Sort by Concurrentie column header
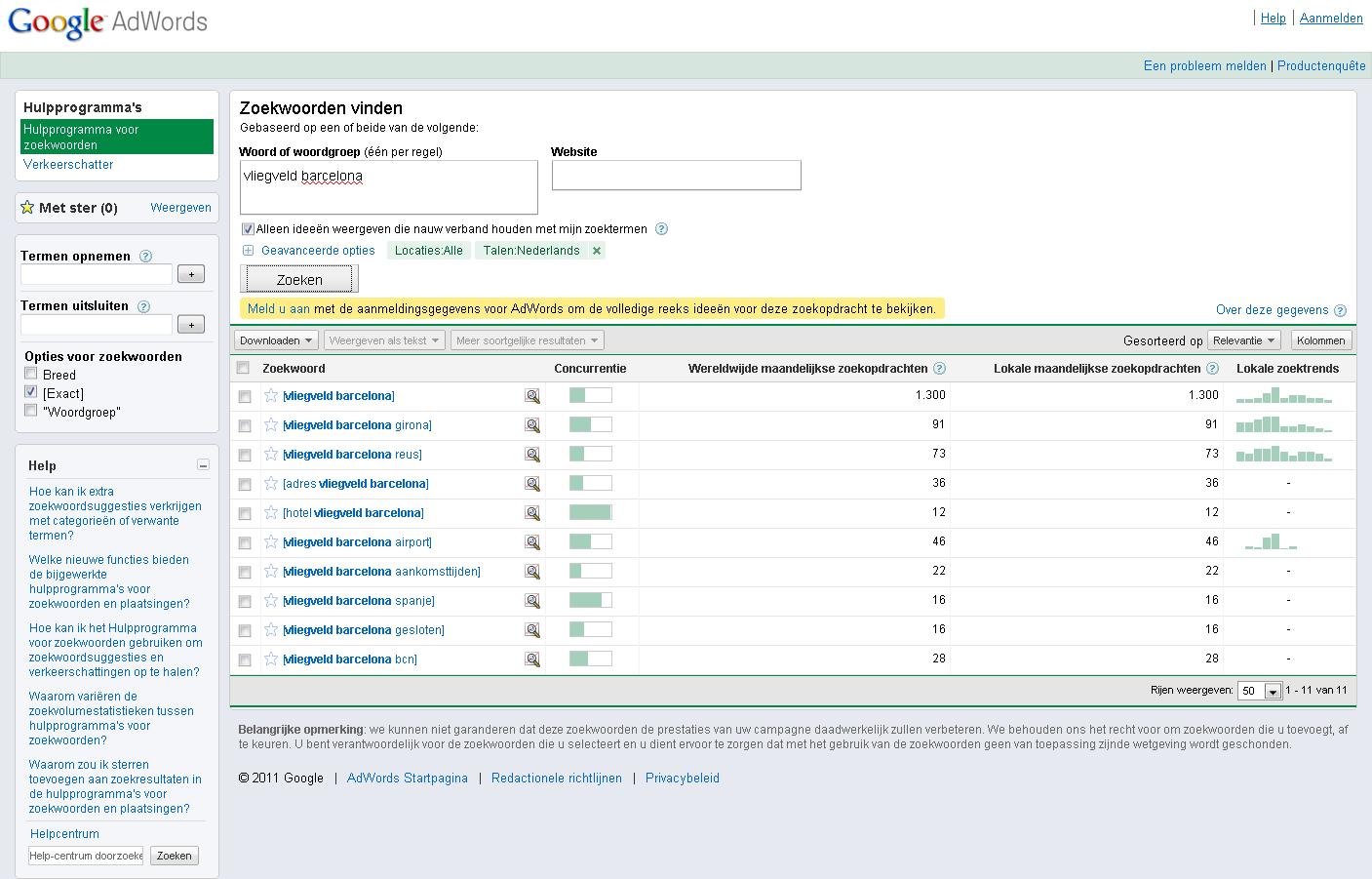The image size is (1372, 879). point(590,369)
